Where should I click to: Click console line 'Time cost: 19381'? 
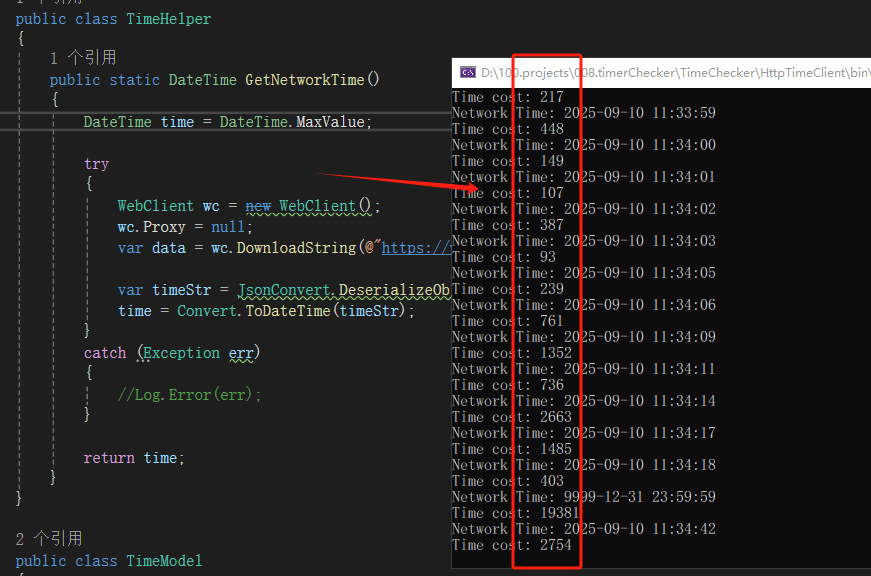(516, 513)
